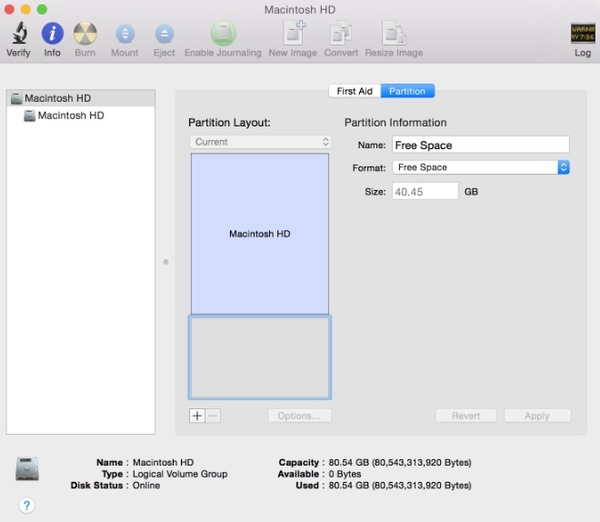Image resolution: width=600 pixels, height=522 pixels.
Task: Remove partition with the minus button
Action: point(213,416)
